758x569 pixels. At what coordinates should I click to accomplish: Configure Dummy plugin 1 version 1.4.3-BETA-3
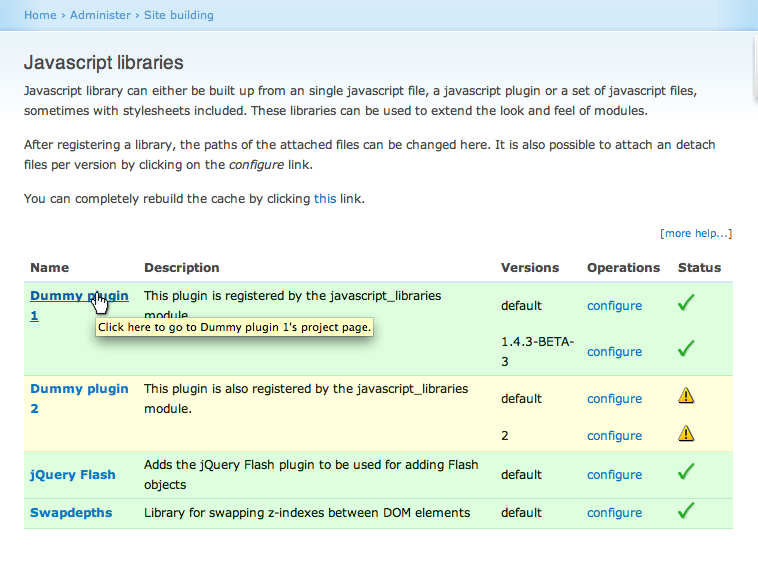pyautogui.click(x=614, y=351)
